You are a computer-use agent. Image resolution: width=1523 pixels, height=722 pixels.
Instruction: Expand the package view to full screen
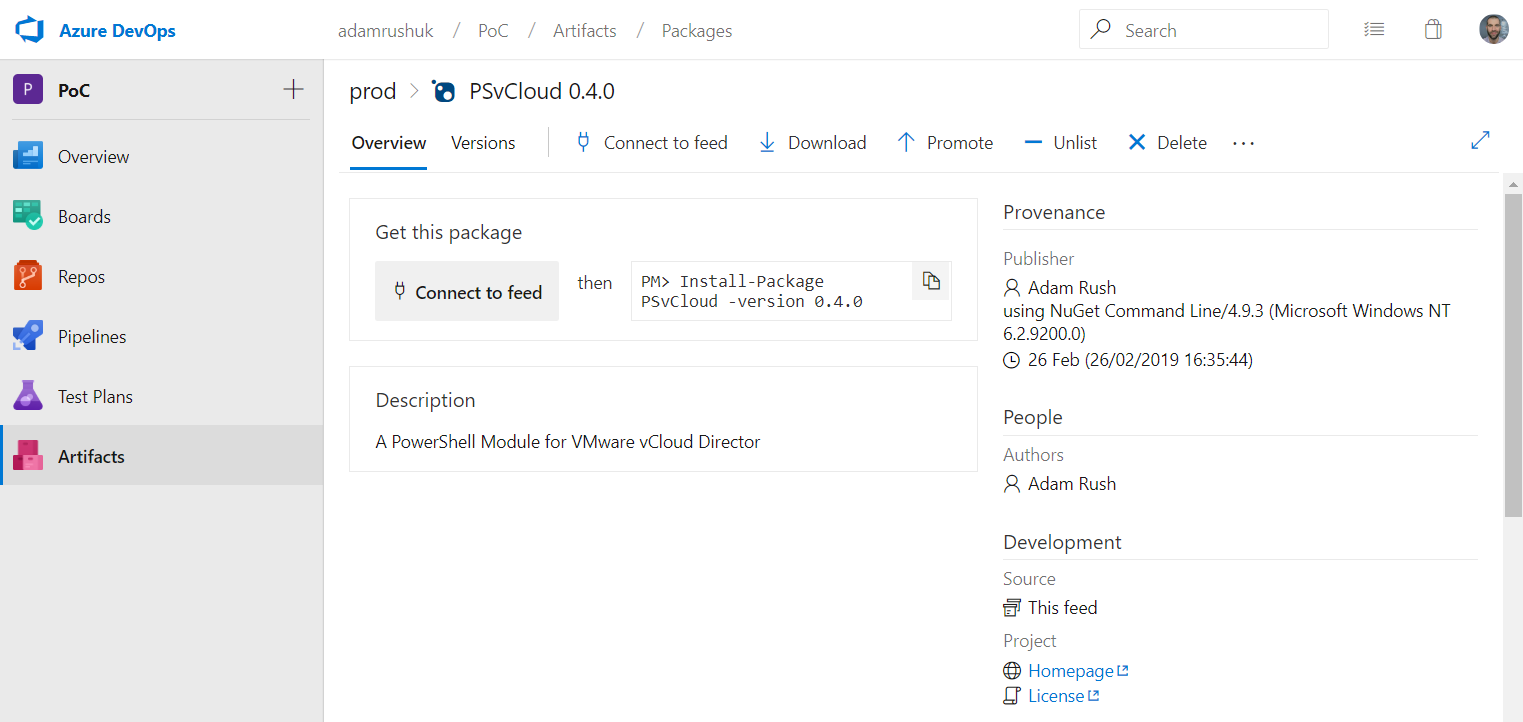click(x=1480, y=140)
